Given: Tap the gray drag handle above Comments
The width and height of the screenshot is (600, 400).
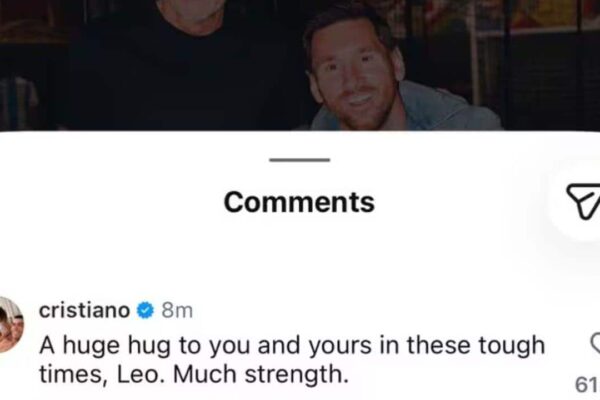Looking at the screenshot, I should 299,160.
